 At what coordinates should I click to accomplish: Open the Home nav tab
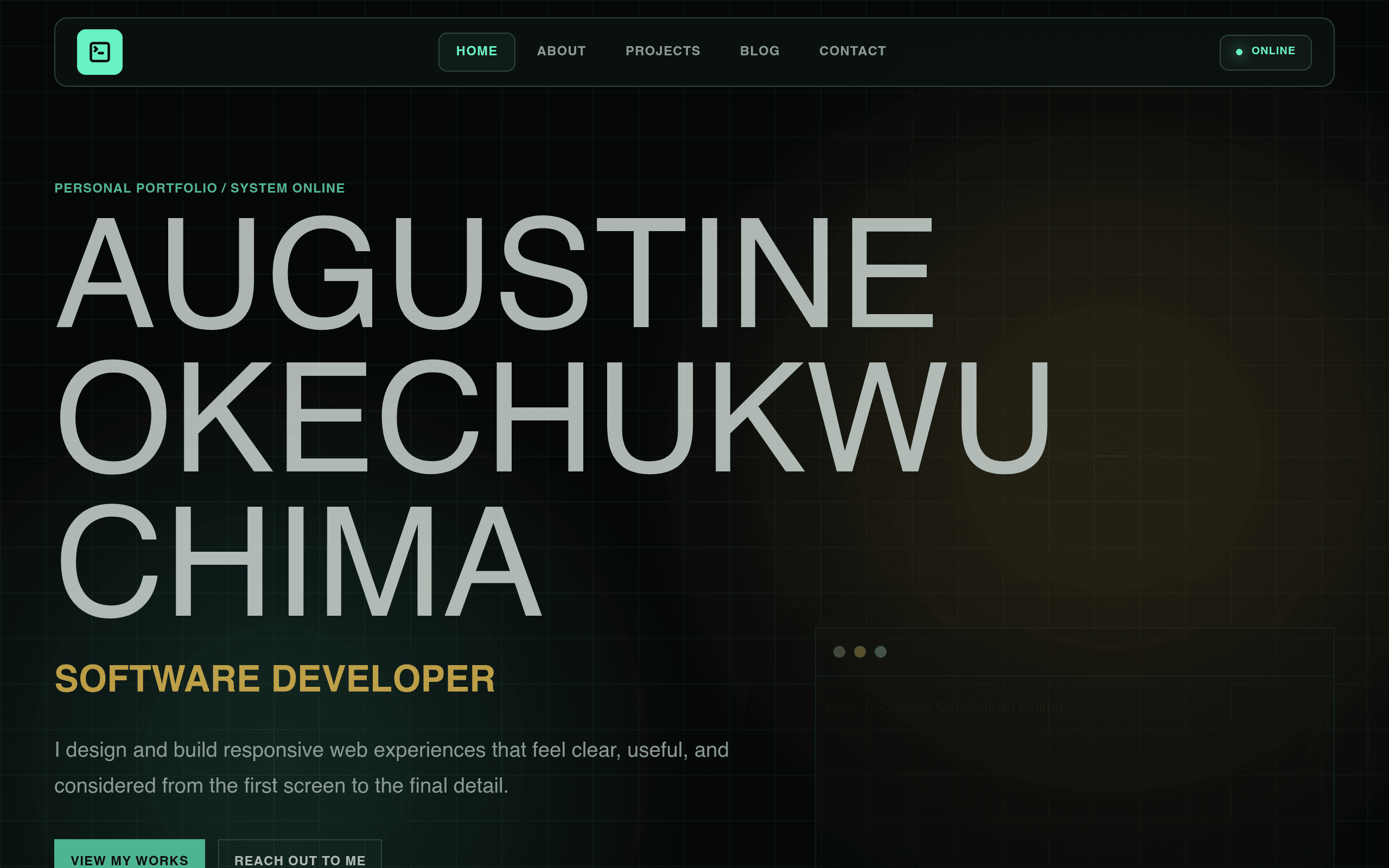(476, 52)
